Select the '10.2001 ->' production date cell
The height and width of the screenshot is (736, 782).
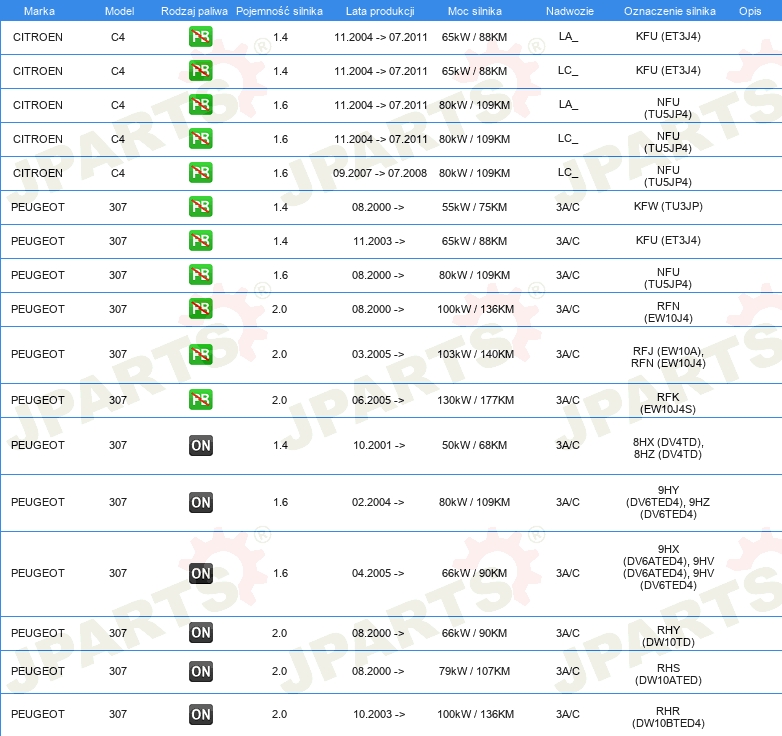coord(379,445)
